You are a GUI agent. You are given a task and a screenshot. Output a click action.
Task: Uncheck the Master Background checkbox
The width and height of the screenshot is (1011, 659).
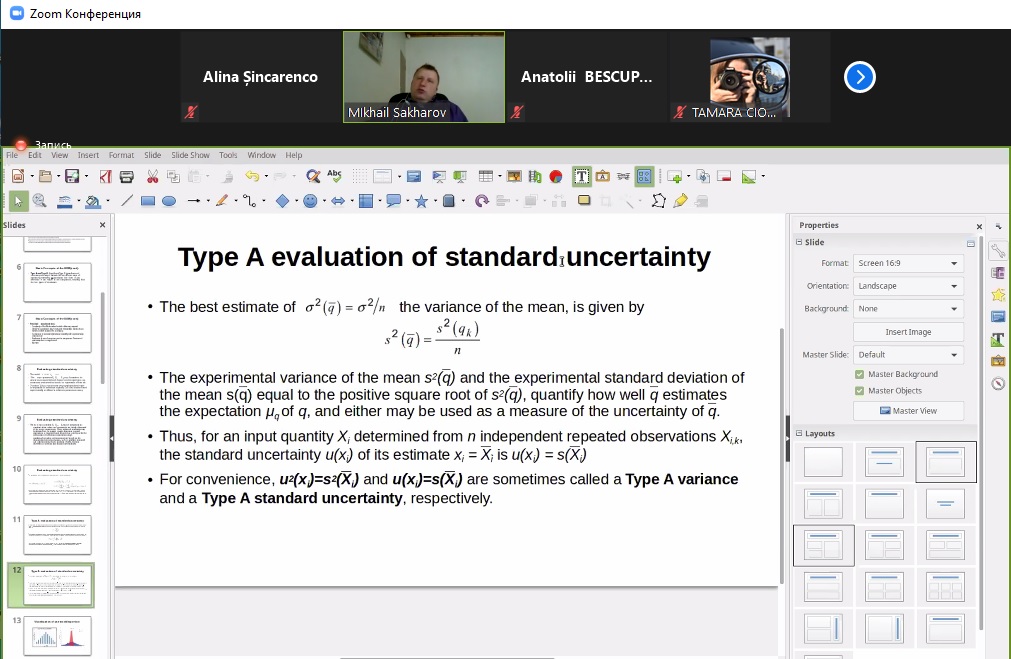(859, 375)
